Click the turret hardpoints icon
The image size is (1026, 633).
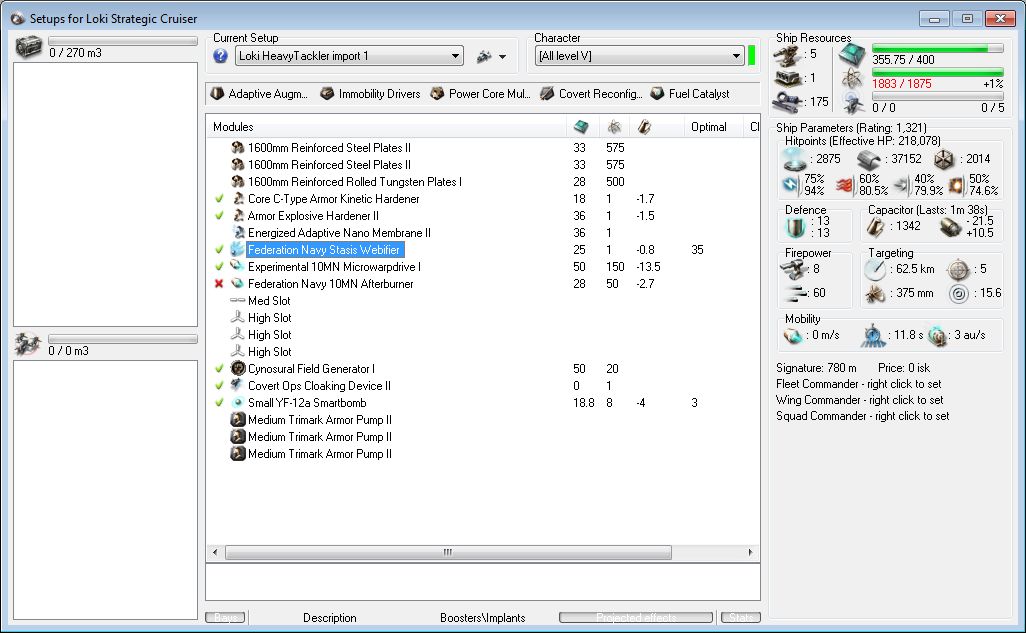click(x=787, y=55)
